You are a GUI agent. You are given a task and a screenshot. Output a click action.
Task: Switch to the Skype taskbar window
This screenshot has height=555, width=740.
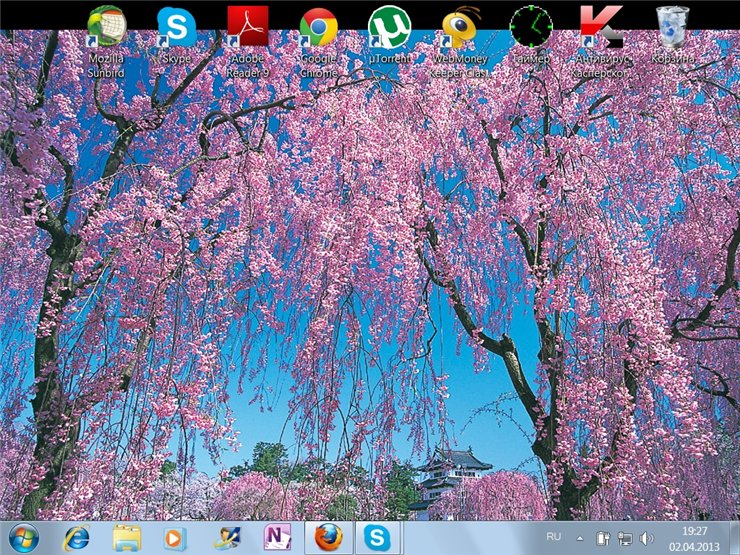377,538
